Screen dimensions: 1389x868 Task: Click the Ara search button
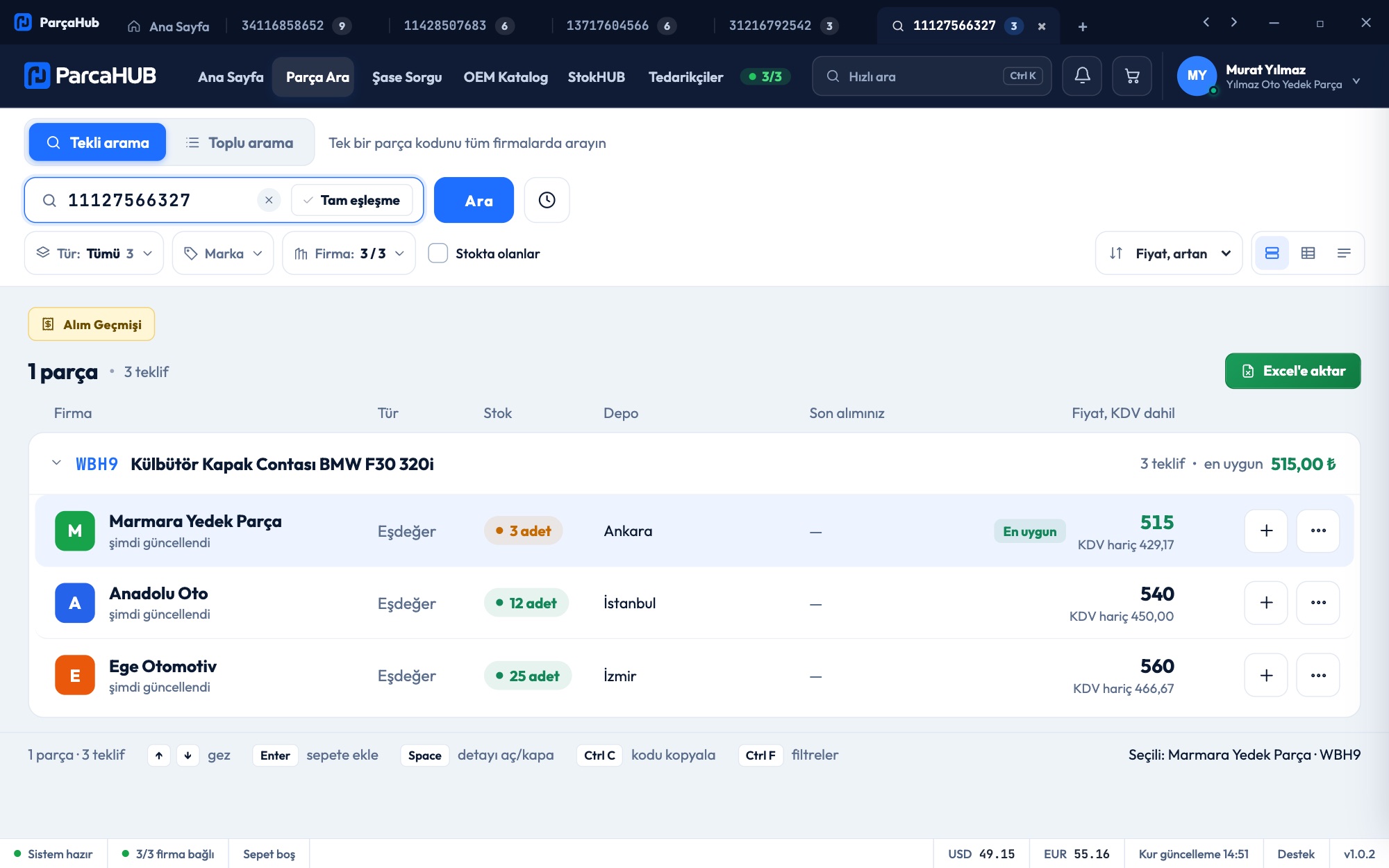point(474,200)
